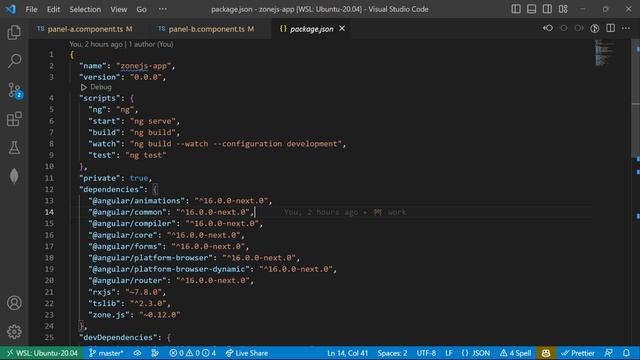Click the git graph status bar icon
Viewport: 640px width, 360px height.
pyautogui.click(x=155, y=353)
